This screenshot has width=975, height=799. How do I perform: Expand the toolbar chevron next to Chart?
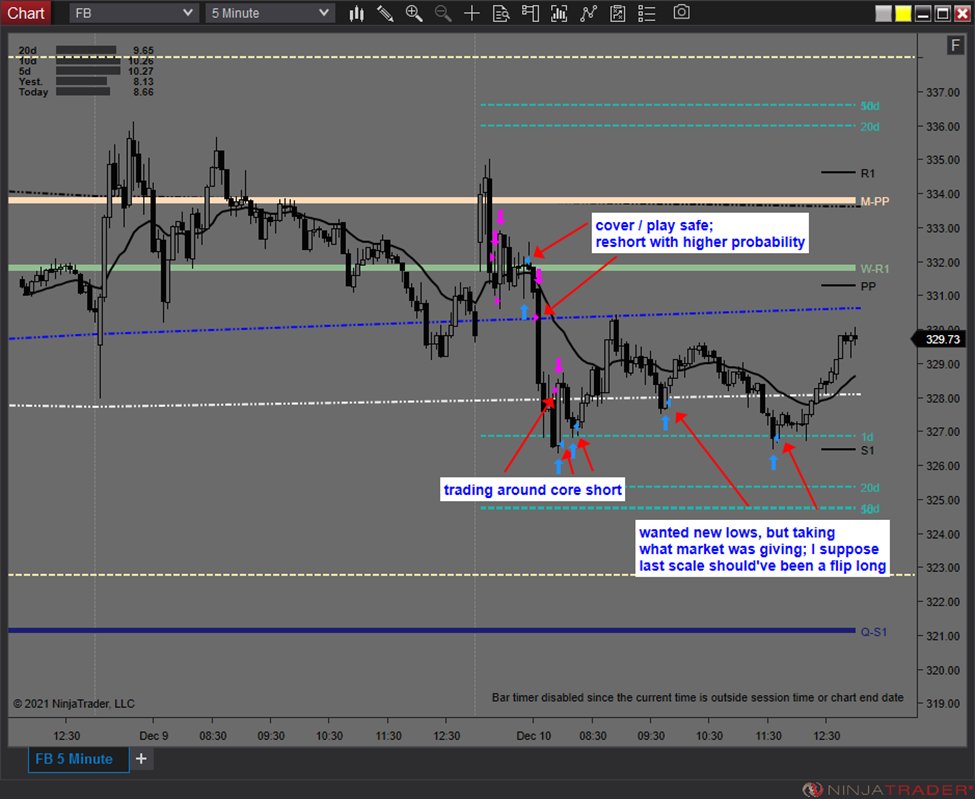pos(56,12)
